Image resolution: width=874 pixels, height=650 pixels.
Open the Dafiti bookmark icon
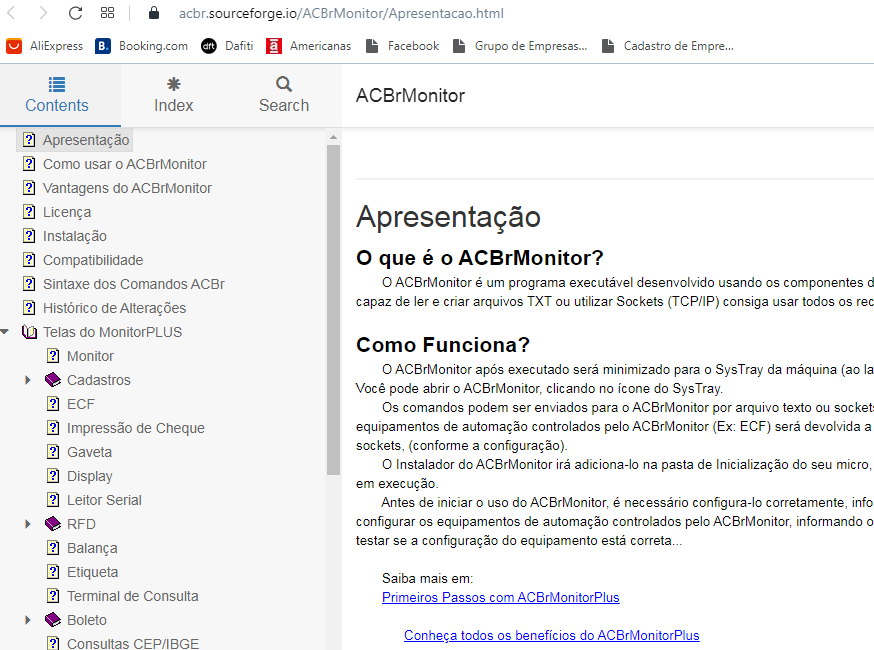click(209, 46)
